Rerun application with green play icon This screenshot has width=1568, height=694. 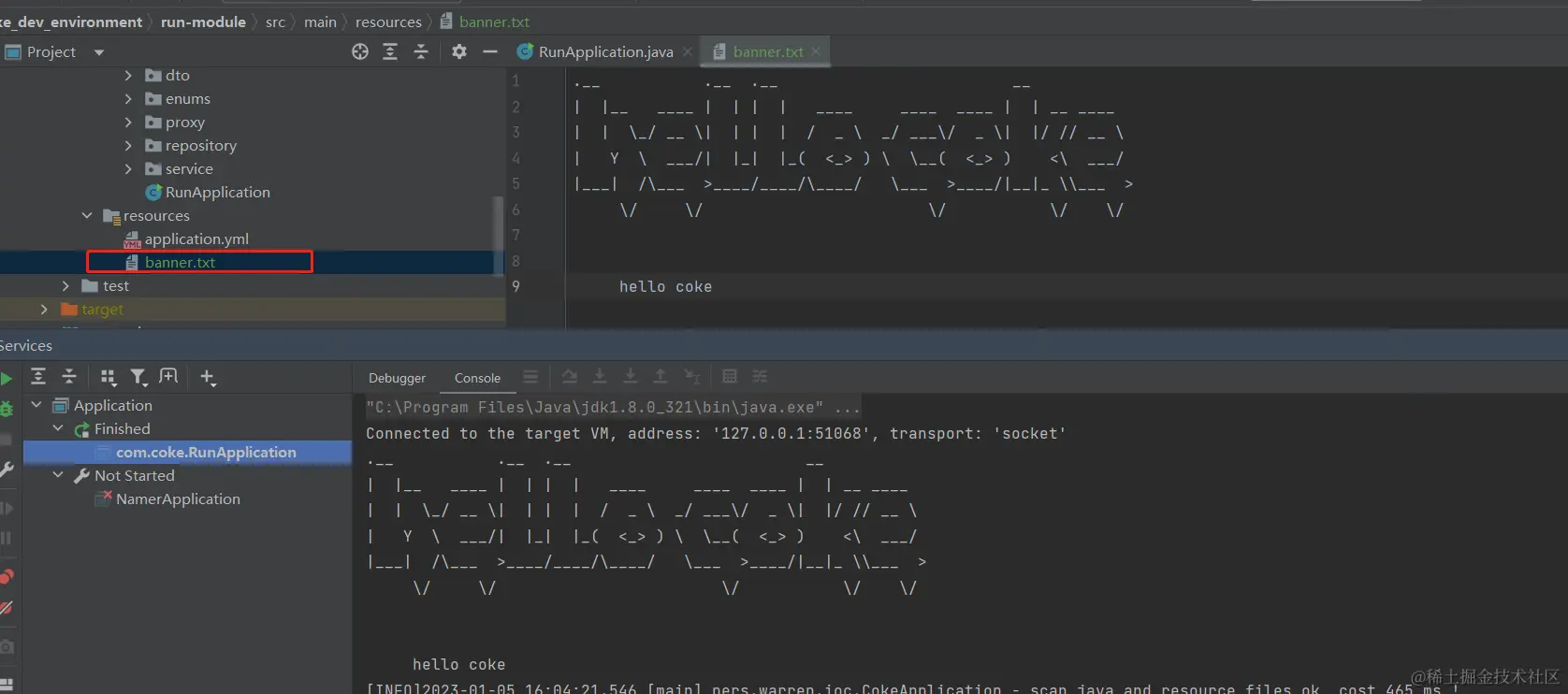click(7, 379)
